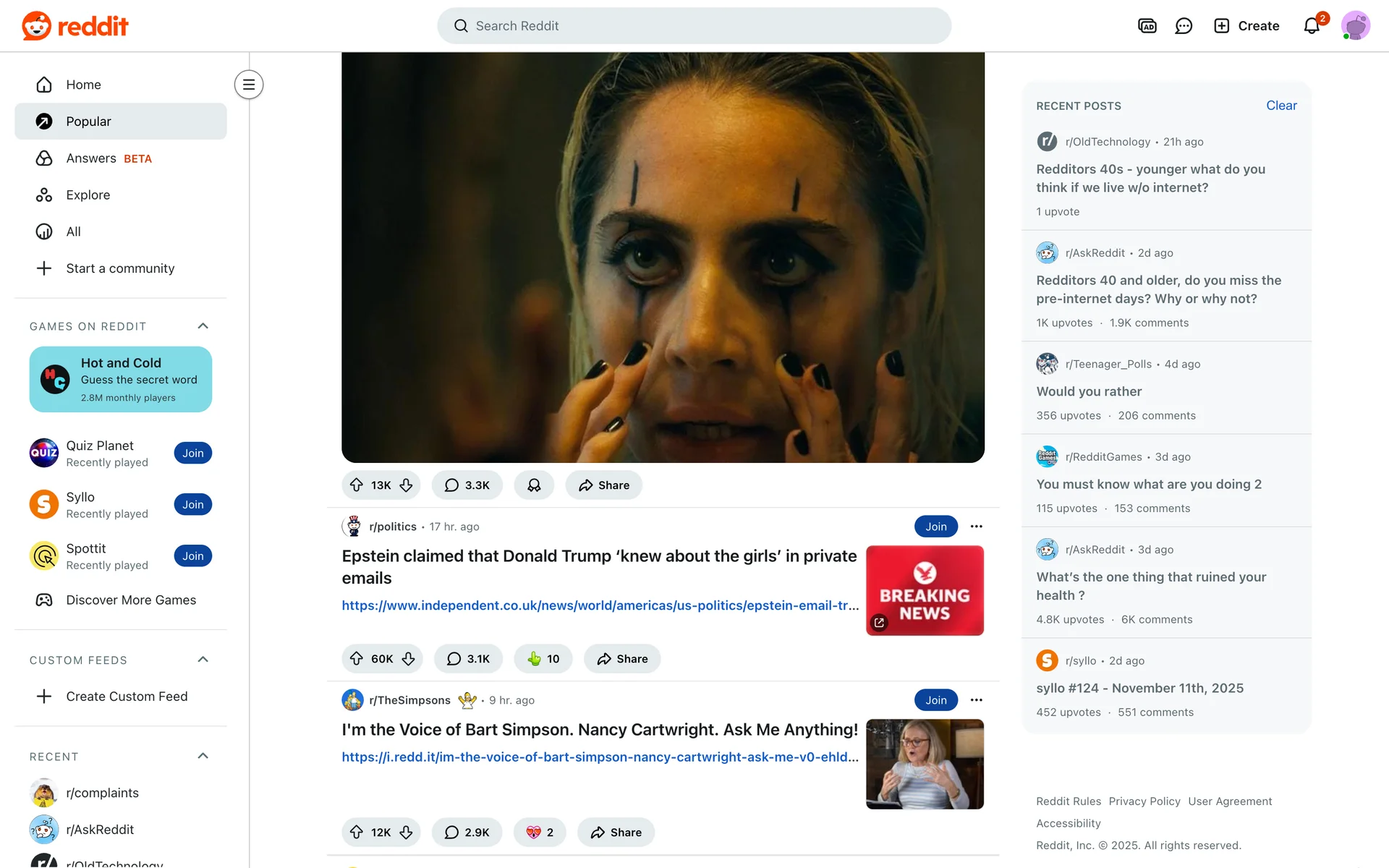The width and height of the screenshot is (1389, 868).
Task: Go to Home in sidebar
Action: tap(83, 85)
